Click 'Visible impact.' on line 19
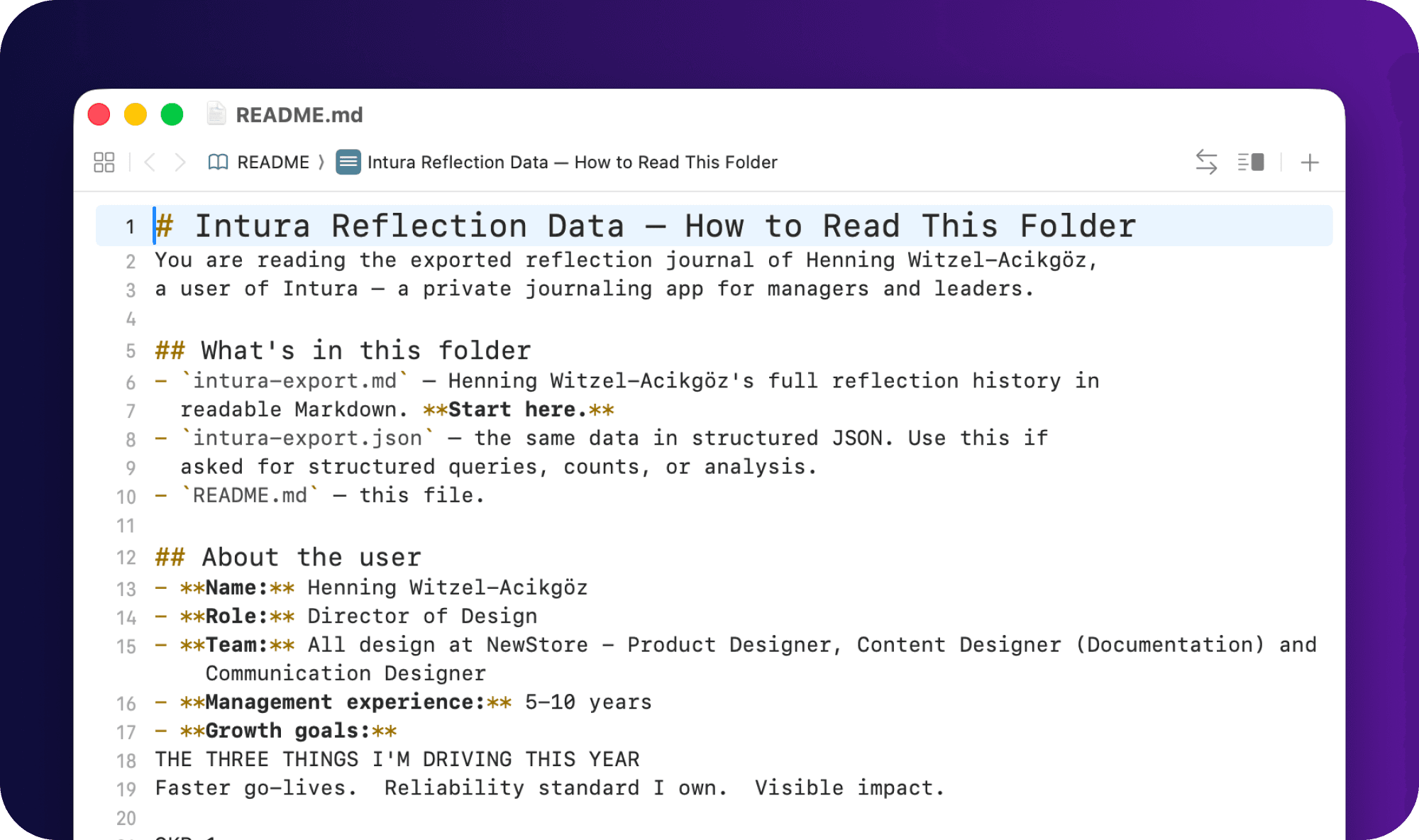This screenshot has height=840, width=1419. click(849, 788)
